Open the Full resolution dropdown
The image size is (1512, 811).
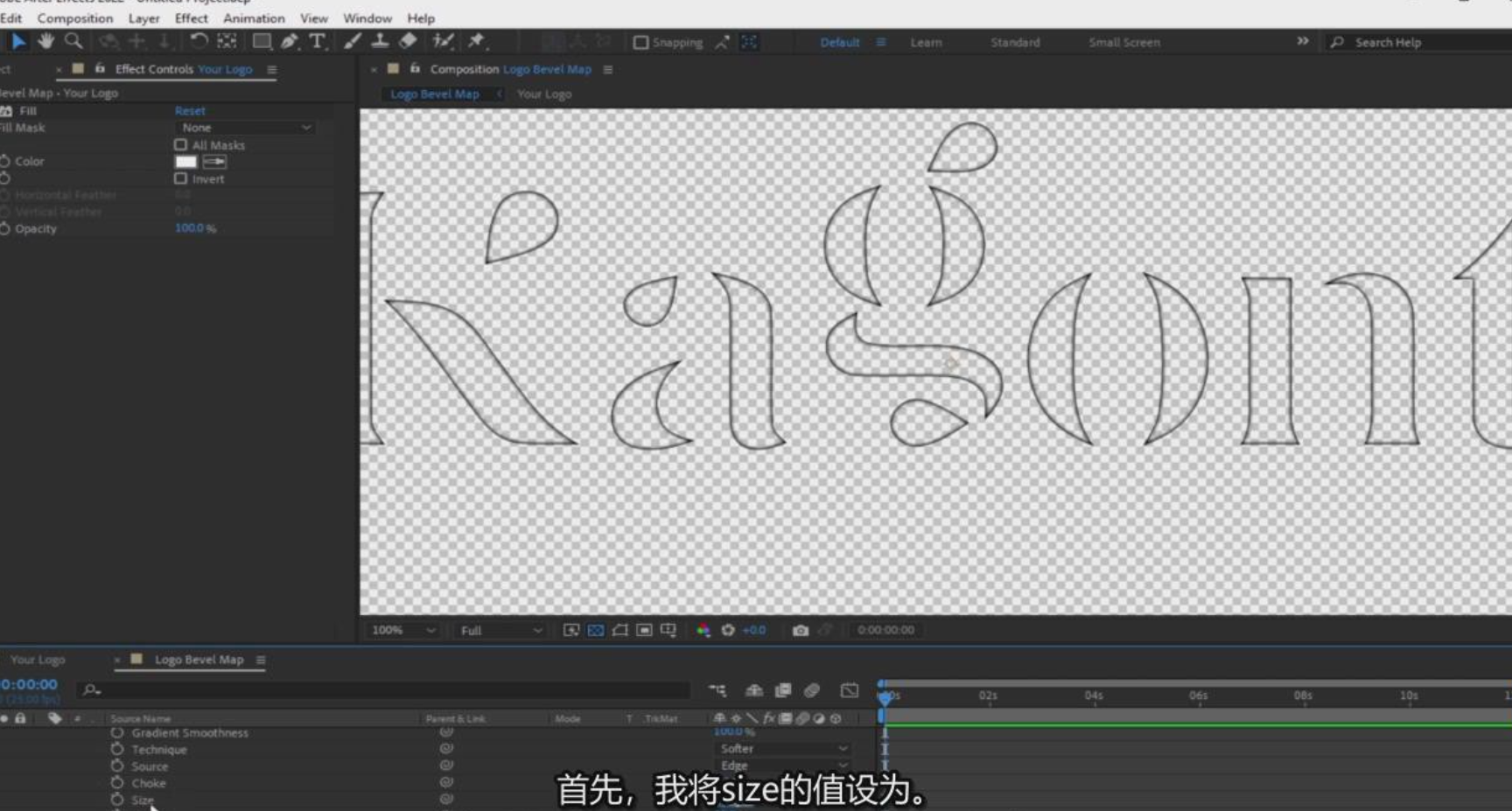click(x=500, y=630)
